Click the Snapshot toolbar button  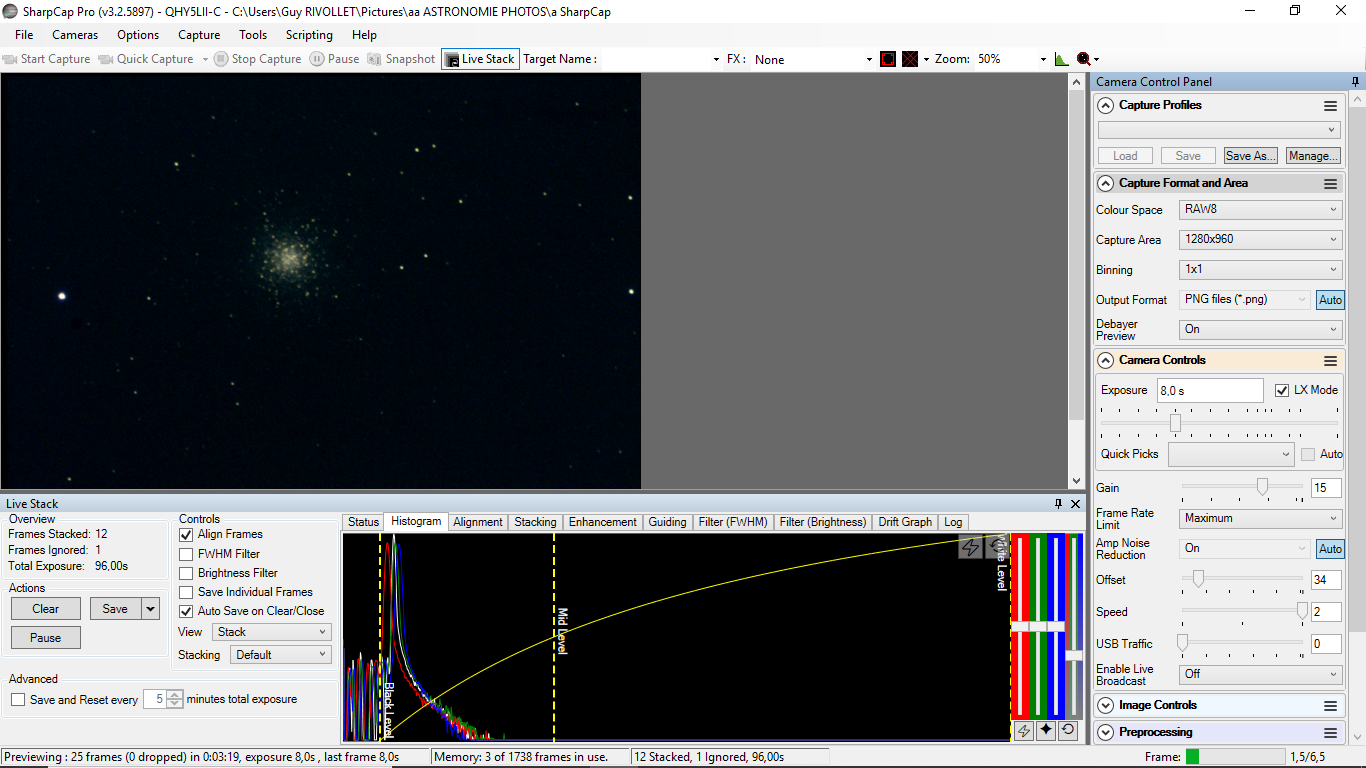(x=401, y=59)
